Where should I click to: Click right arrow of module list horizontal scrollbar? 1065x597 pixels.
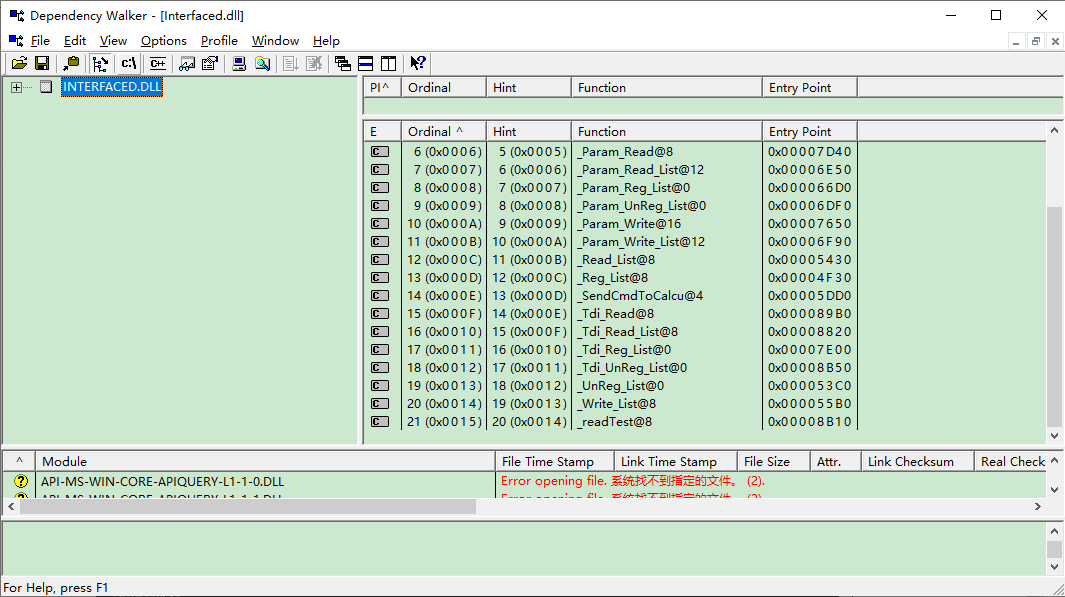[x=1038, y=507]
